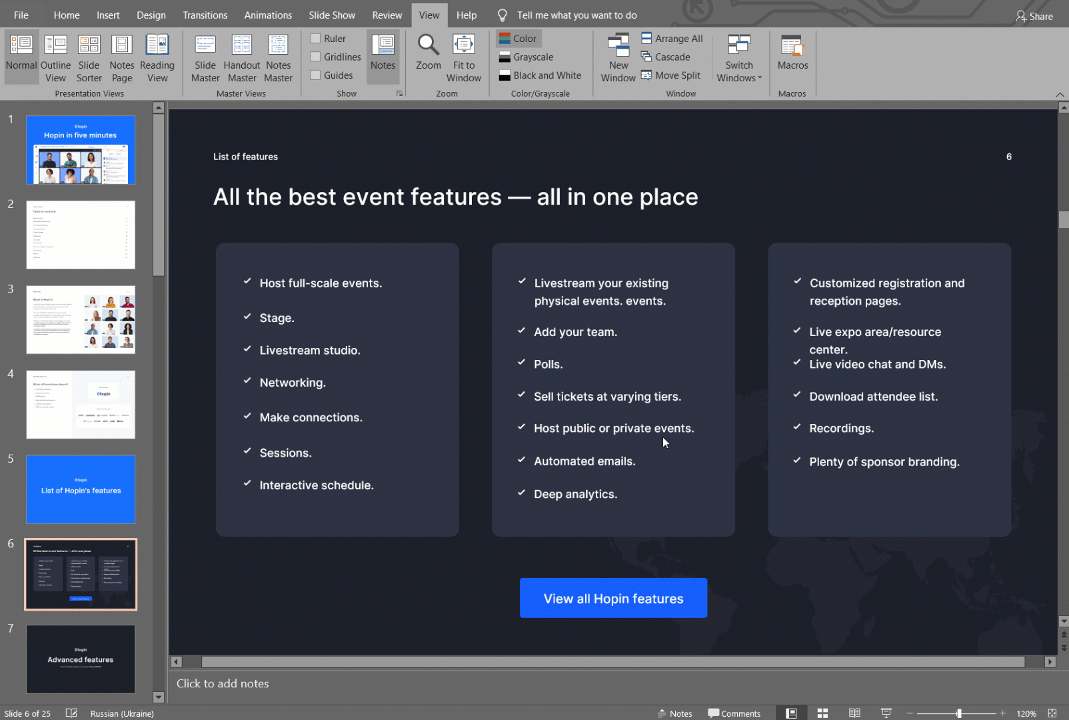Click the Slide 6 of 25 indicator
The height and width of the screenshot is (720, 1069).
click(x=27, y=713)
